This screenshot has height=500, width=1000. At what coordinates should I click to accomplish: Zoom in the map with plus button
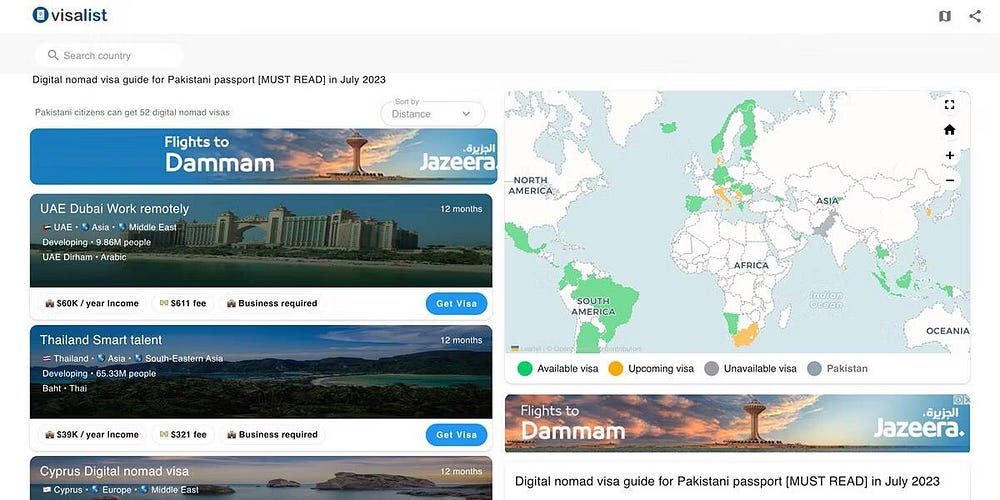pos(949,155)
